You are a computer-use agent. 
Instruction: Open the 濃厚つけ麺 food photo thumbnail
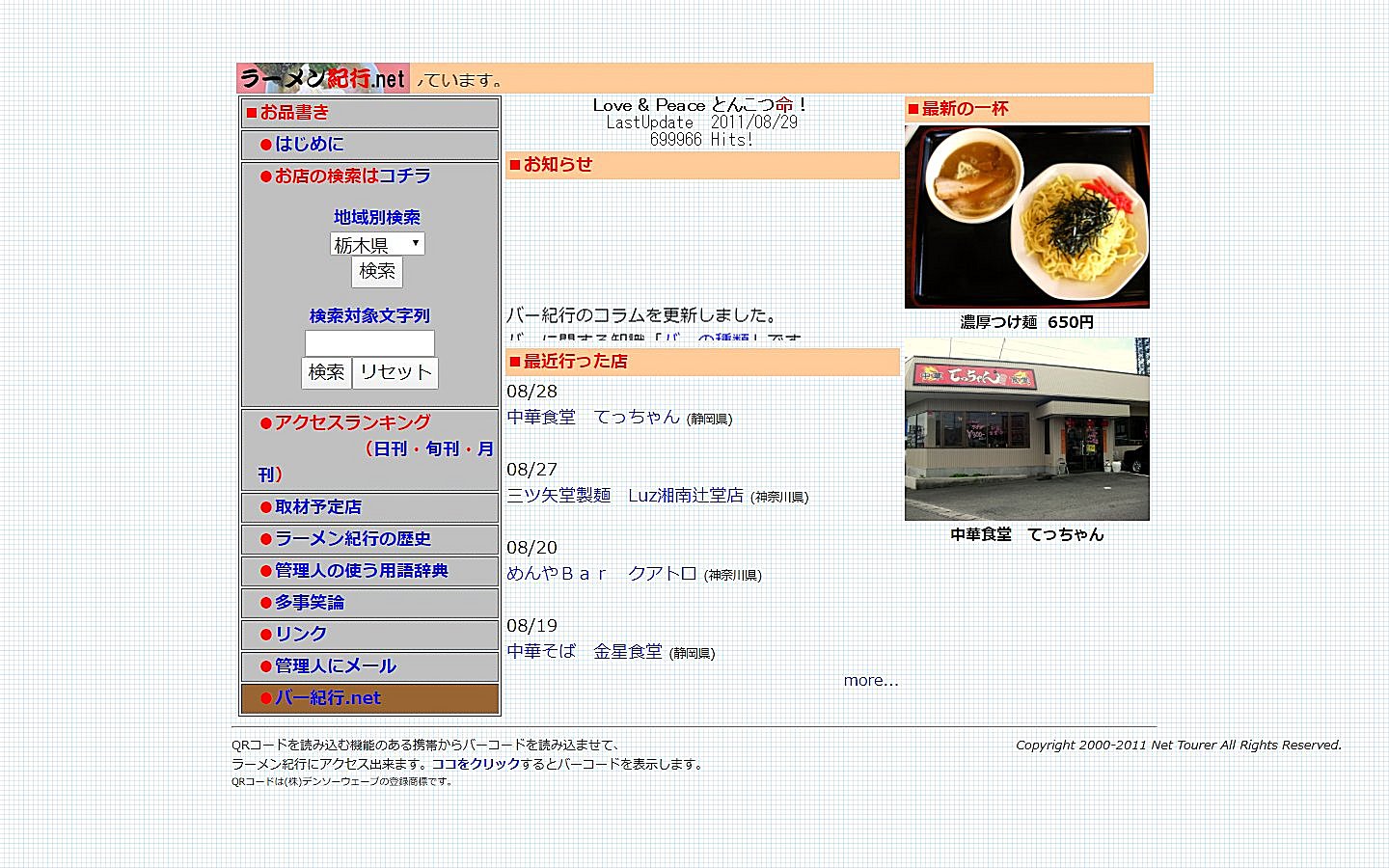pyautogui.click(x=1027, y=216)
